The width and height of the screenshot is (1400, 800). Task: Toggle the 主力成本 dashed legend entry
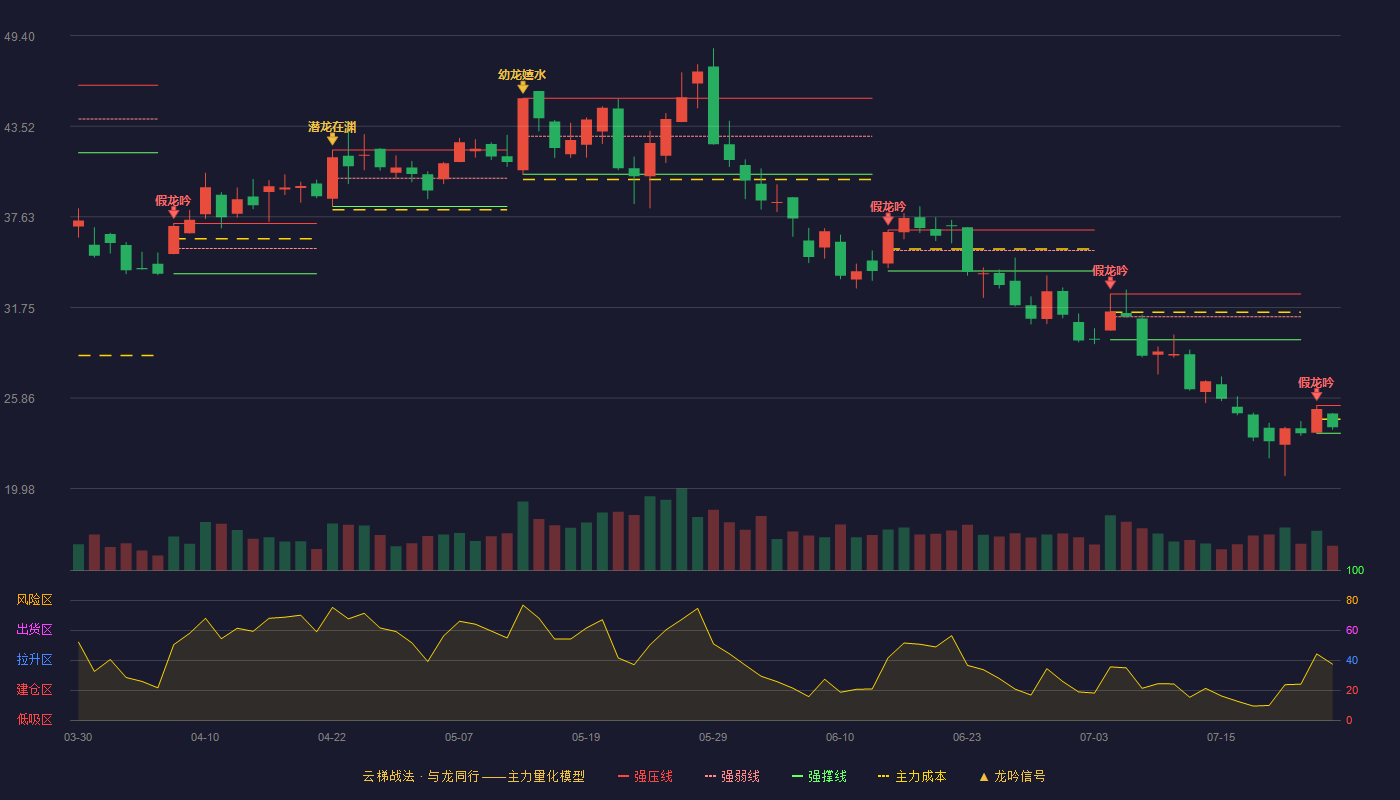pos(911,776)
